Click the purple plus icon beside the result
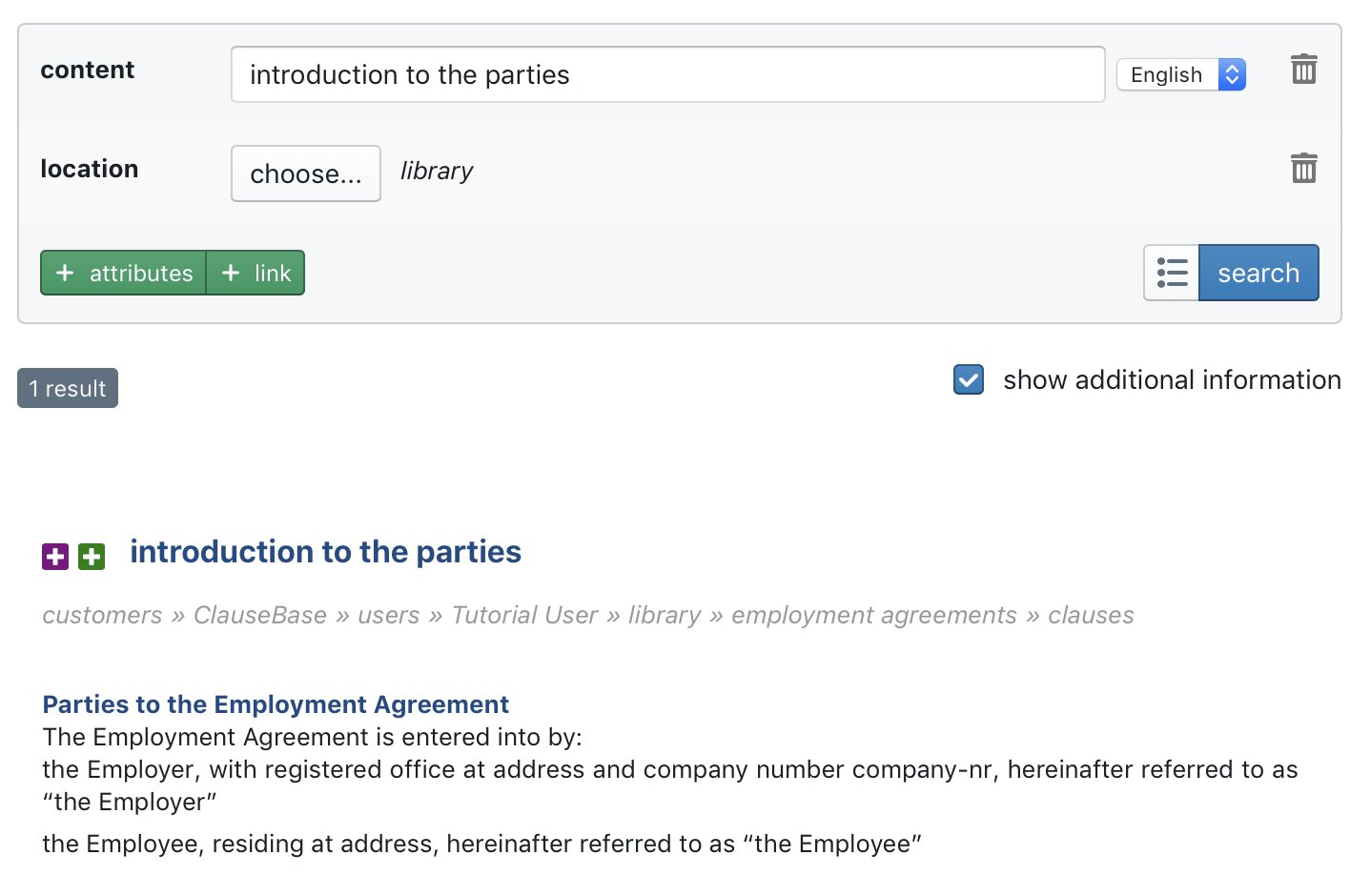 coord(55,556)
